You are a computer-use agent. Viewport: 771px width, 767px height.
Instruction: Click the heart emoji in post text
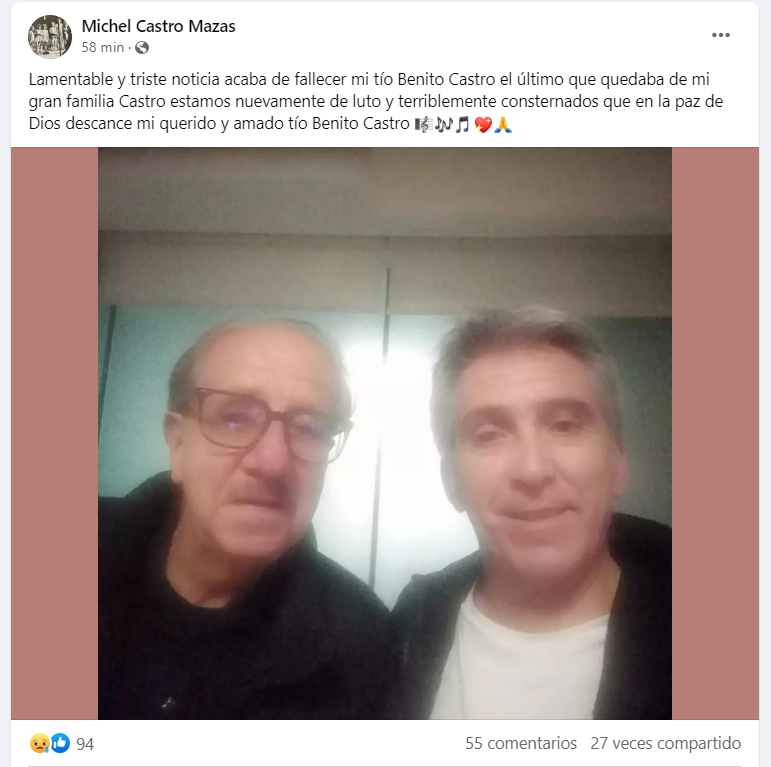coord(483,124)
